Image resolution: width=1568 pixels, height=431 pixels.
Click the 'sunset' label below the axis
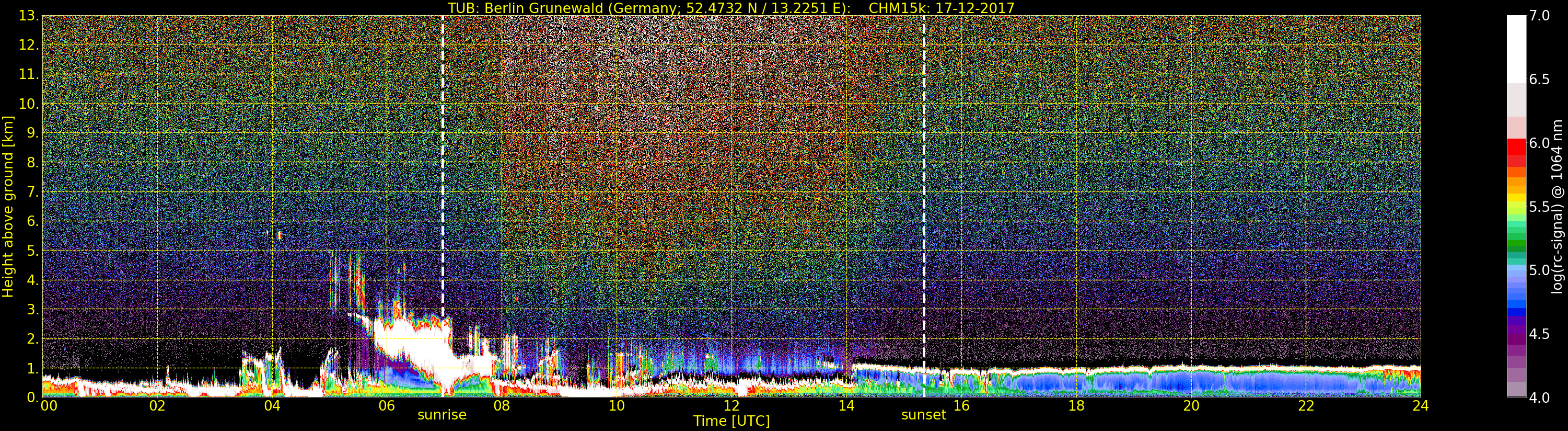923,415
